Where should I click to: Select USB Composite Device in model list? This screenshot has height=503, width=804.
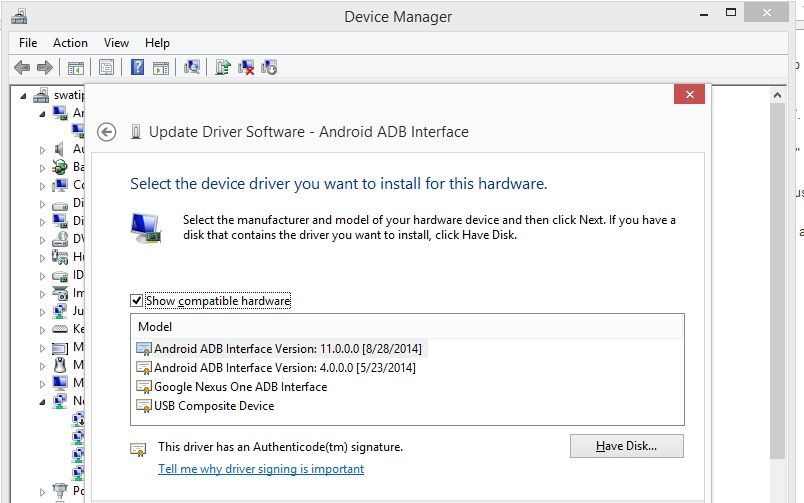pyautogui.click(x=213, y=406)
